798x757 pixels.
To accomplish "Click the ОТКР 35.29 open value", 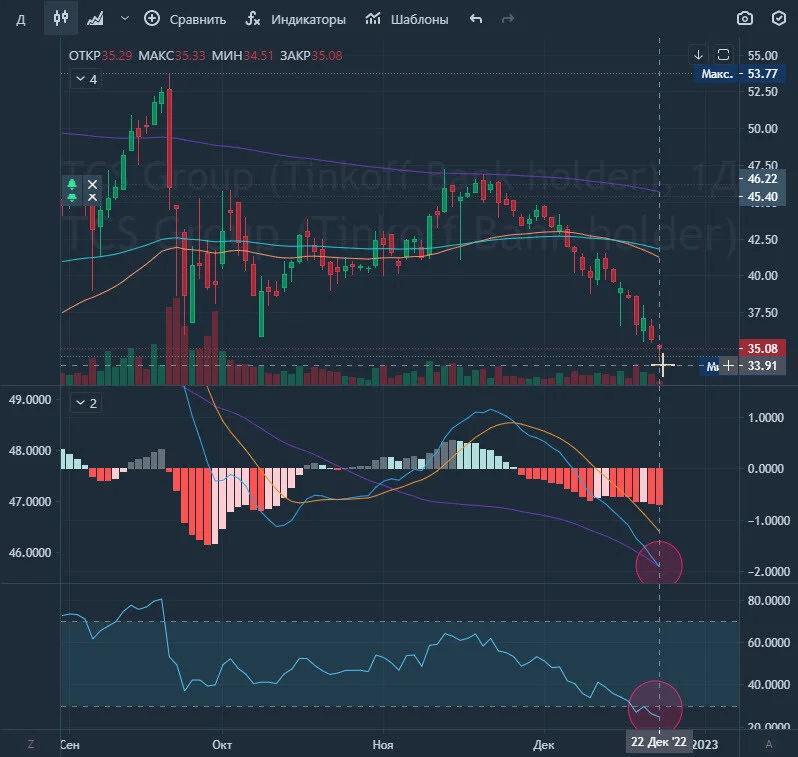I will point(100,55).
